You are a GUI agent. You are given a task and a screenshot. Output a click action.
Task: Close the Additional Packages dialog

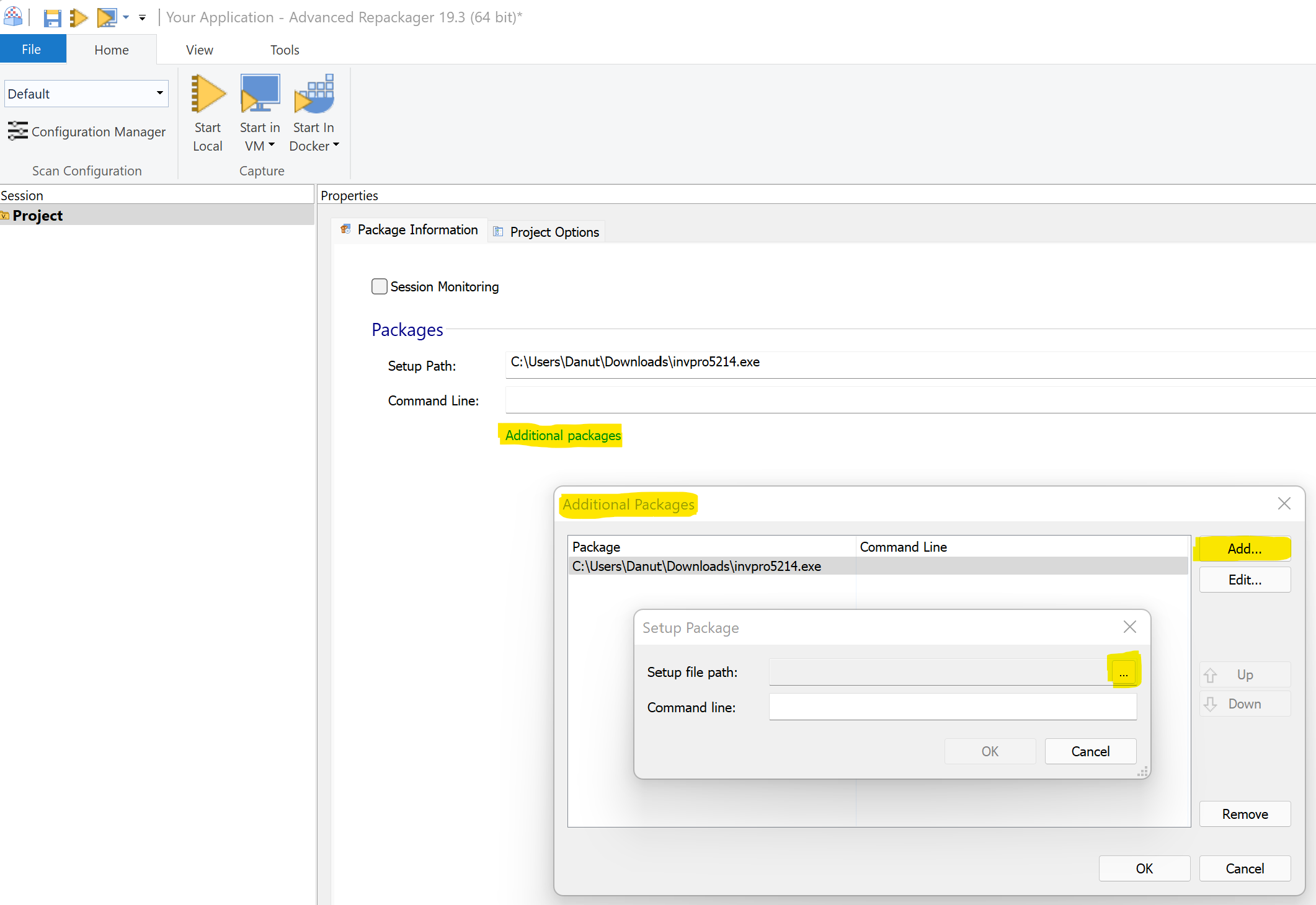tap(1284, 503)
